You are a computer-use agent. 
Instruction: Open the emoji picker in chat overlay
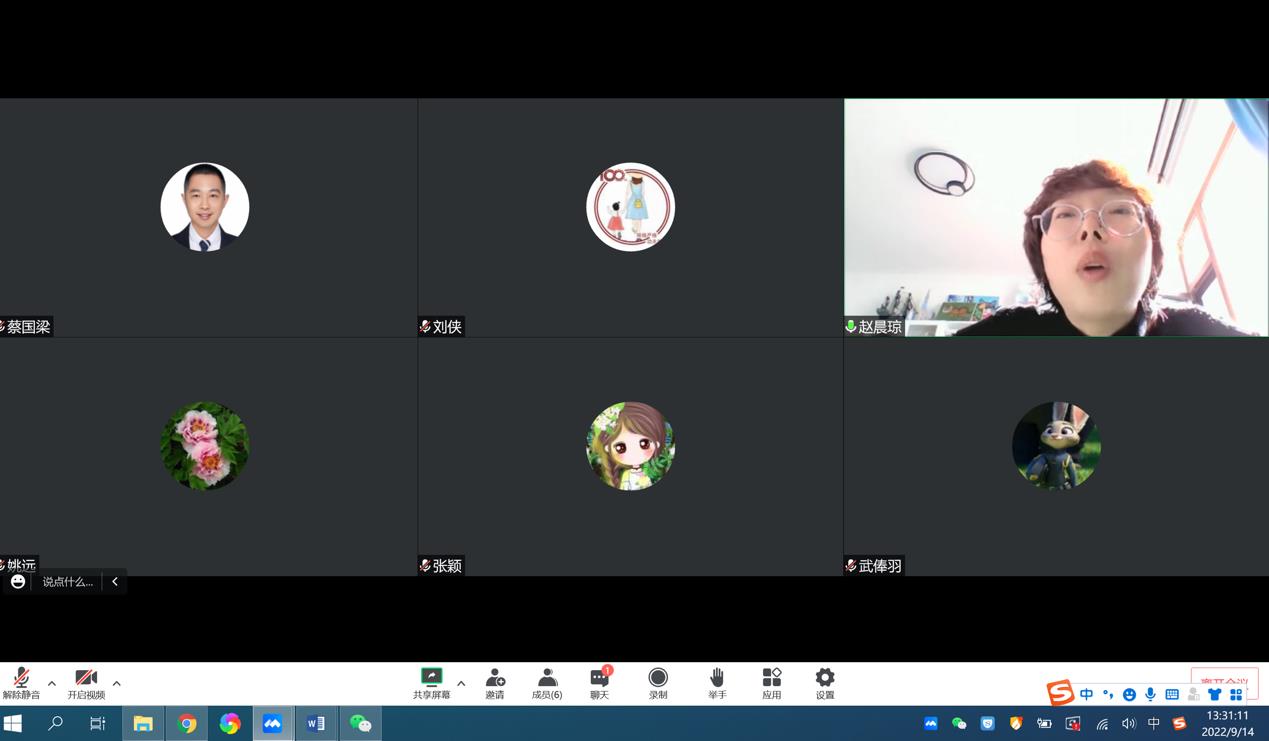point(18,581)
